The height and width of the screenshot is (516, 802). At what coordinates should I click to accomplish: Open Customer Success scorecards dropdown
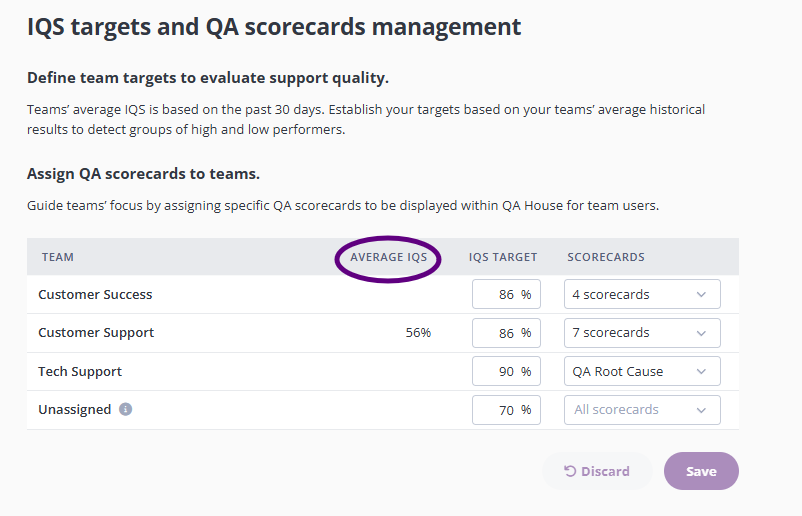[642, 294]
